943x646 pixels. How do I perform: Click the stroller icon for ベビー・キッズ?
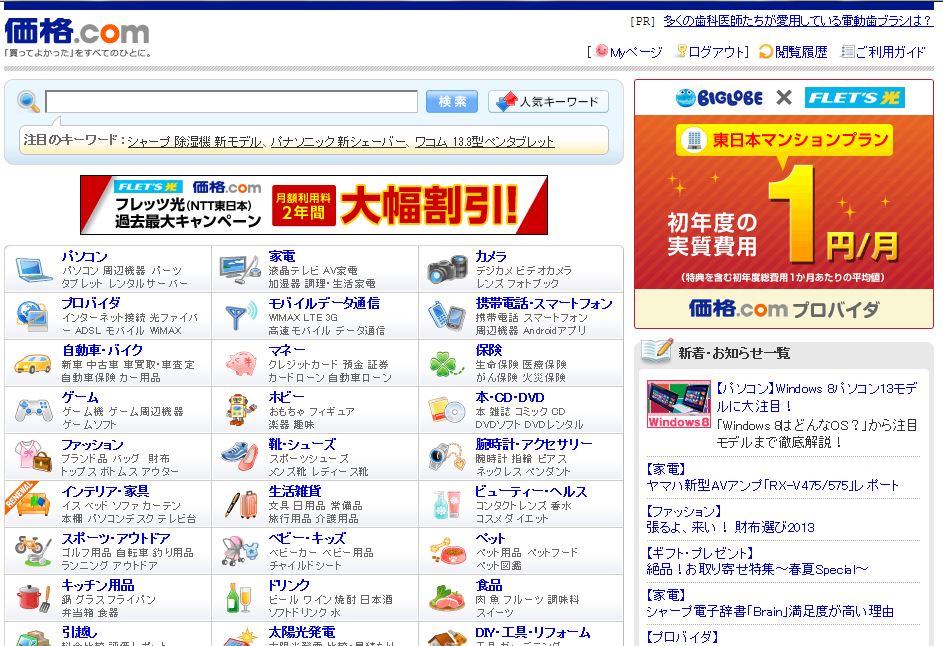(239, 550)
